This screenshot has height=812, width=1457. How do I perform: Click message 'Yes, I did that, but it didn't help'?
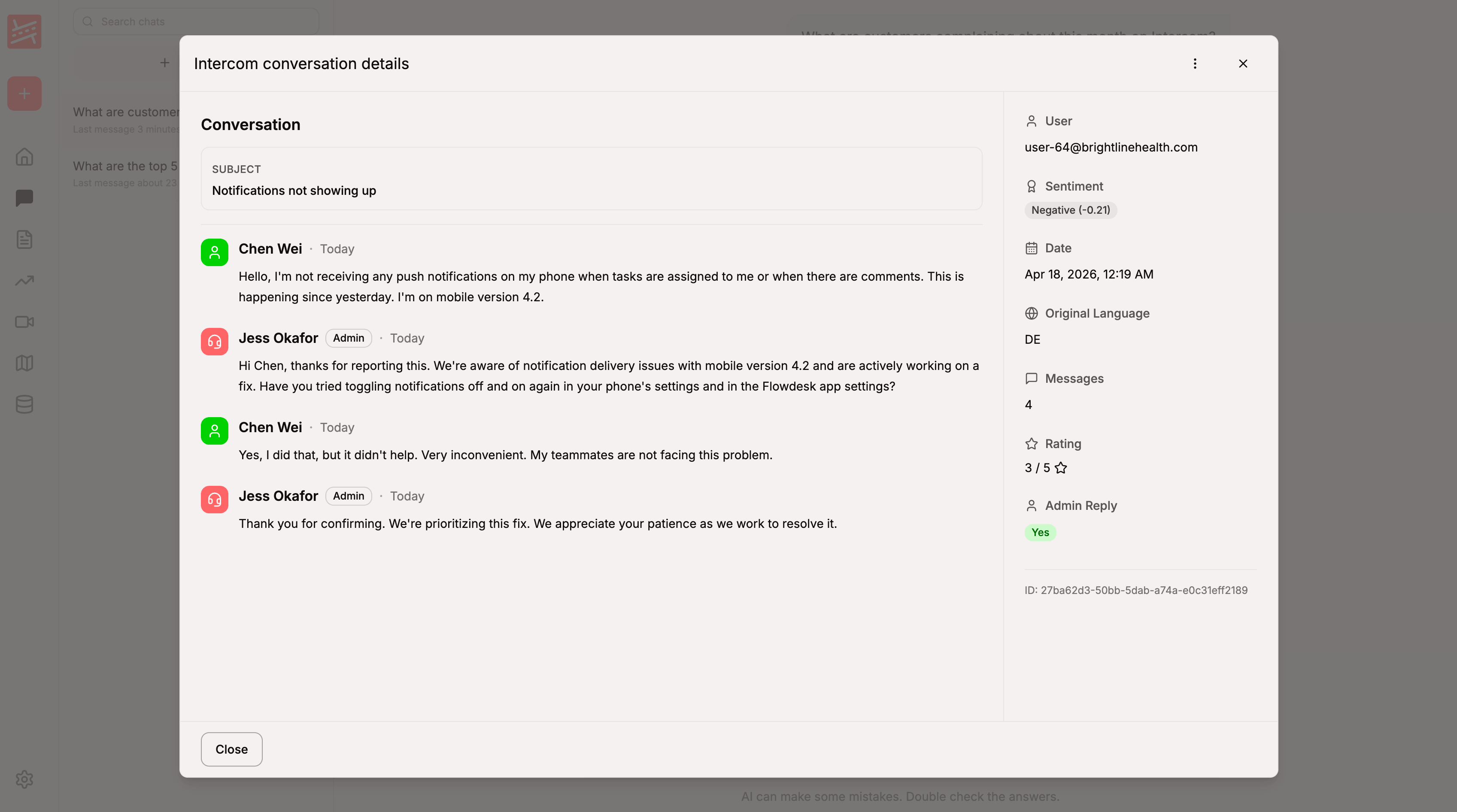tap(506, 454)
